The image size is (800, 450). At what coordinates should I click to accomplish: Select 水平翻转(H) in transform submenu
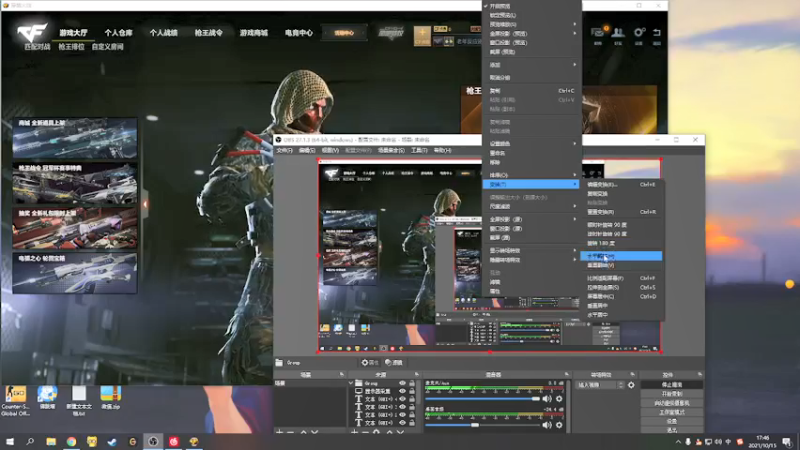621,256
